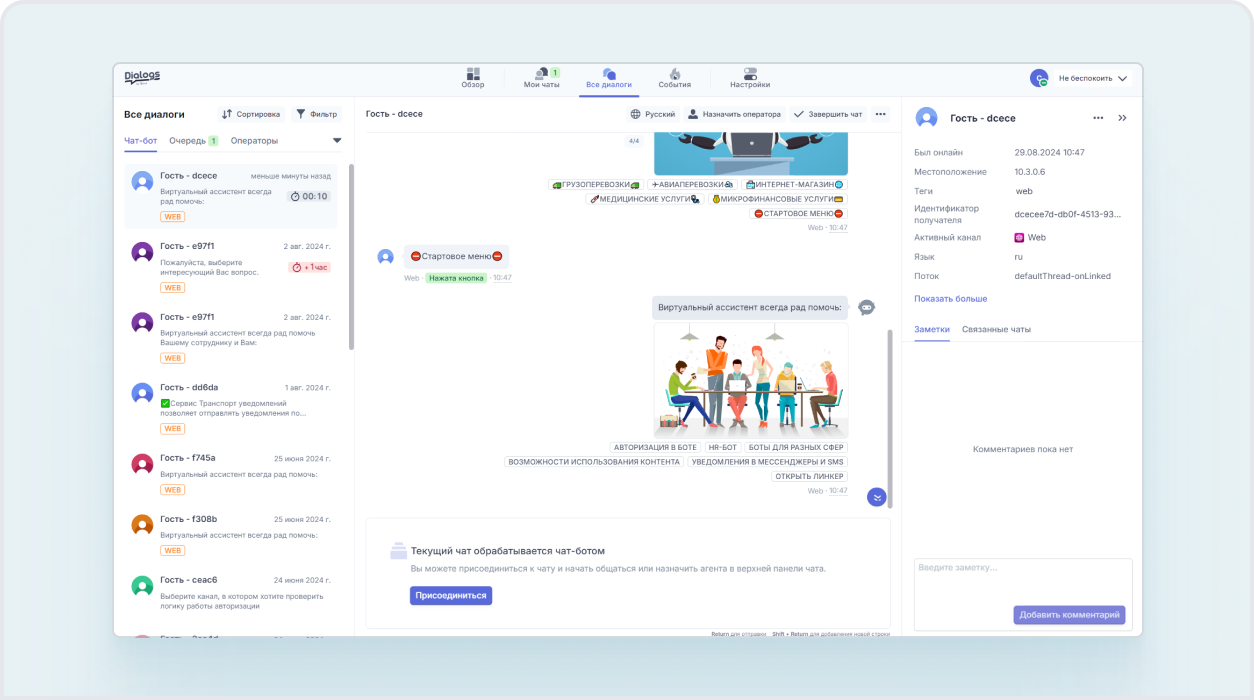
Task: Open the Сортировка options
Action: coord(251,114)
